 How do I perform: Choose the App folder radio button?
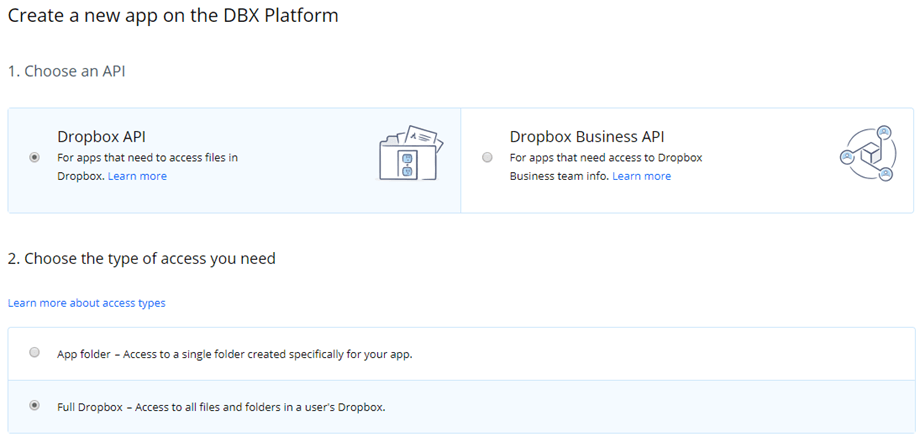(x=35, y=353)
